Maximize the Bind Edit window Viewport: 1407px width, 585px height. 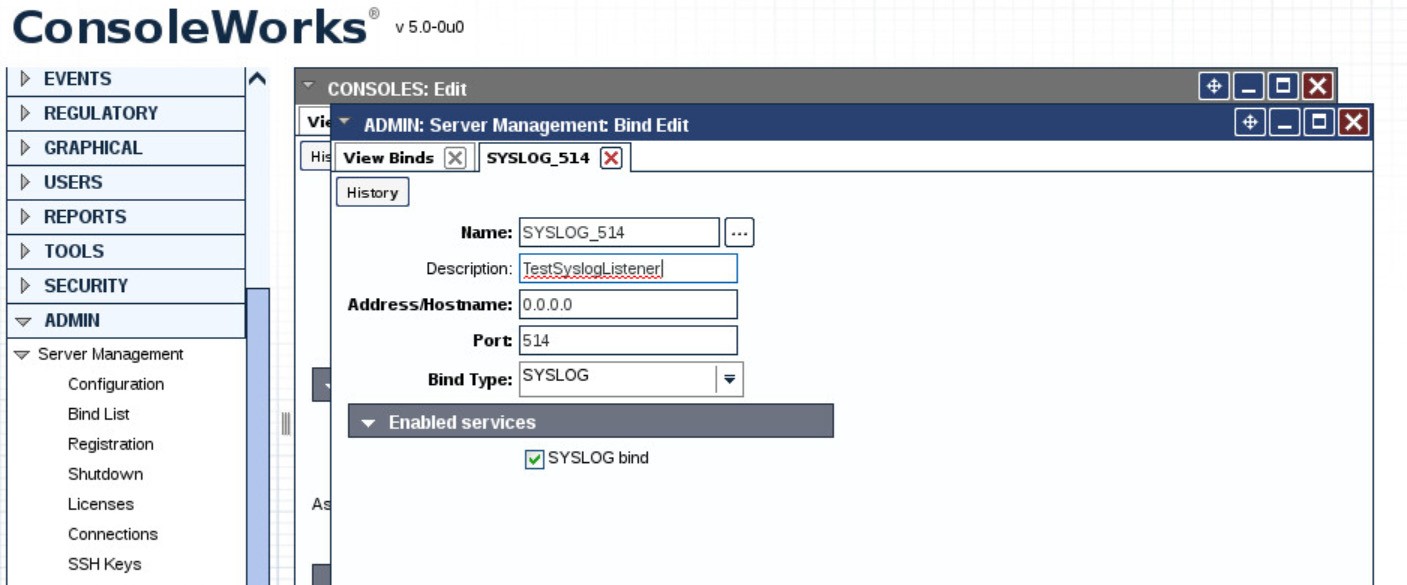point(1319,123)
